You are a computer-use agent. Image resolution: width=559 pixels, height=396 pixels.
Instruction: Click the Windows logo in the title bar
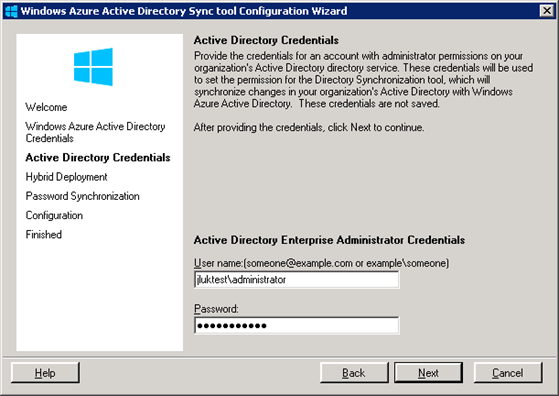click(x=11, y=11)
